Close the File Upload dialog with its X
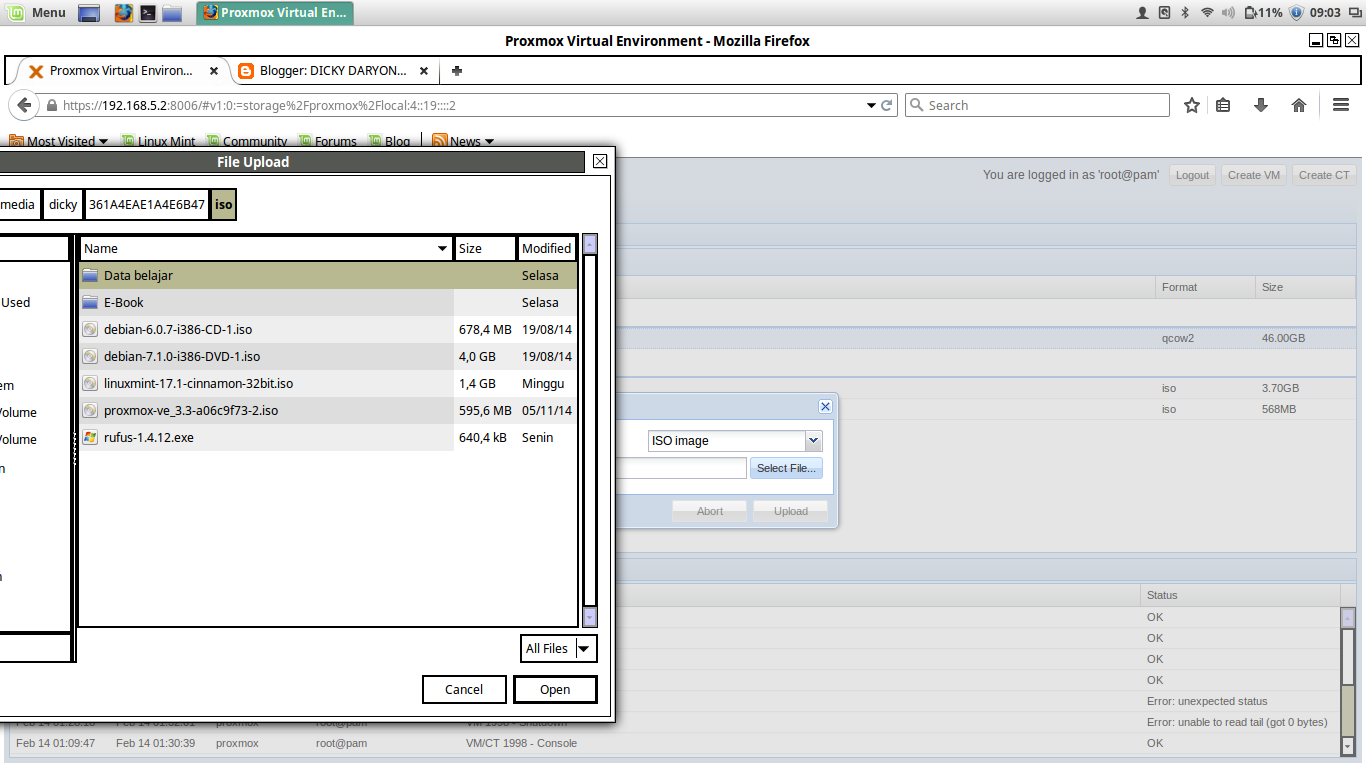 pyautogui.click(x=600, y=161)
